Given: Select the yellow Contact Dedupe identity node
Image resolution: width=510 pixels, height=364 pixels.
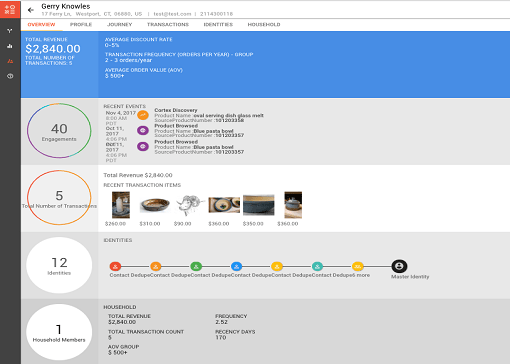Looking at the screenshot, I should (277, 266).
